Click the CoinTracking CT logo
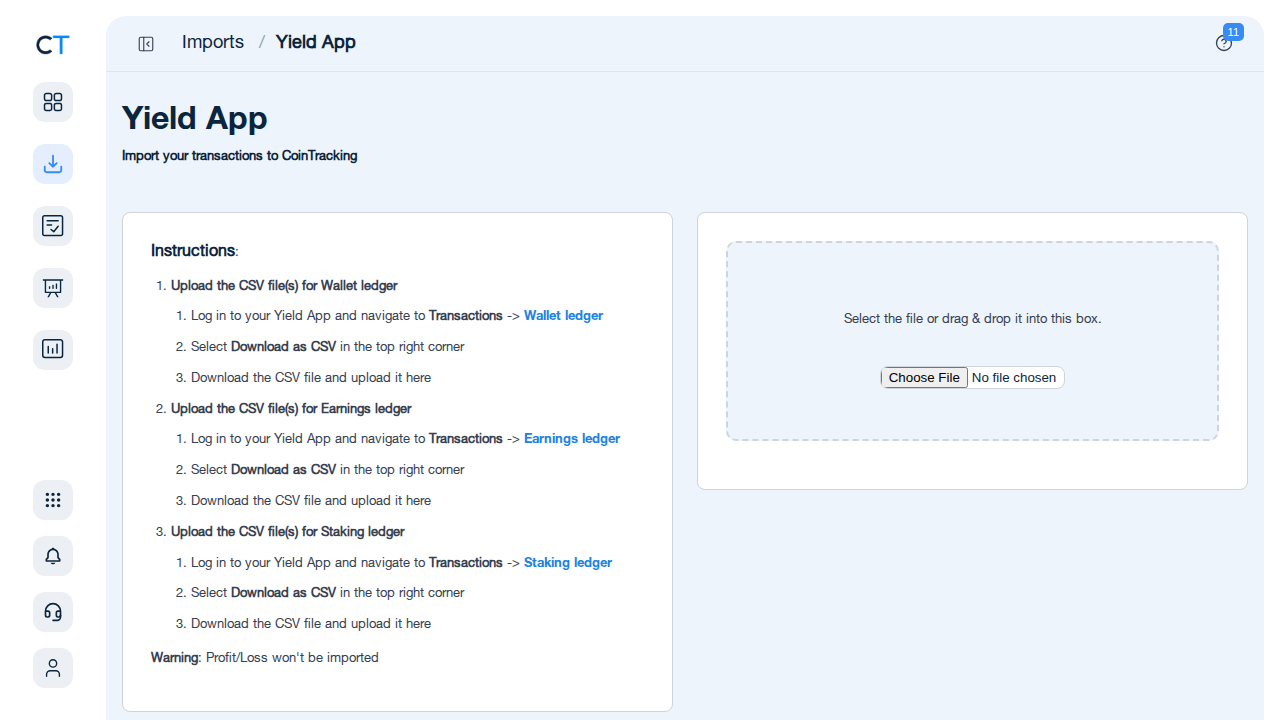Viewport: 1280px width, 720px height. pyautogui.click(x=53, y=44)
